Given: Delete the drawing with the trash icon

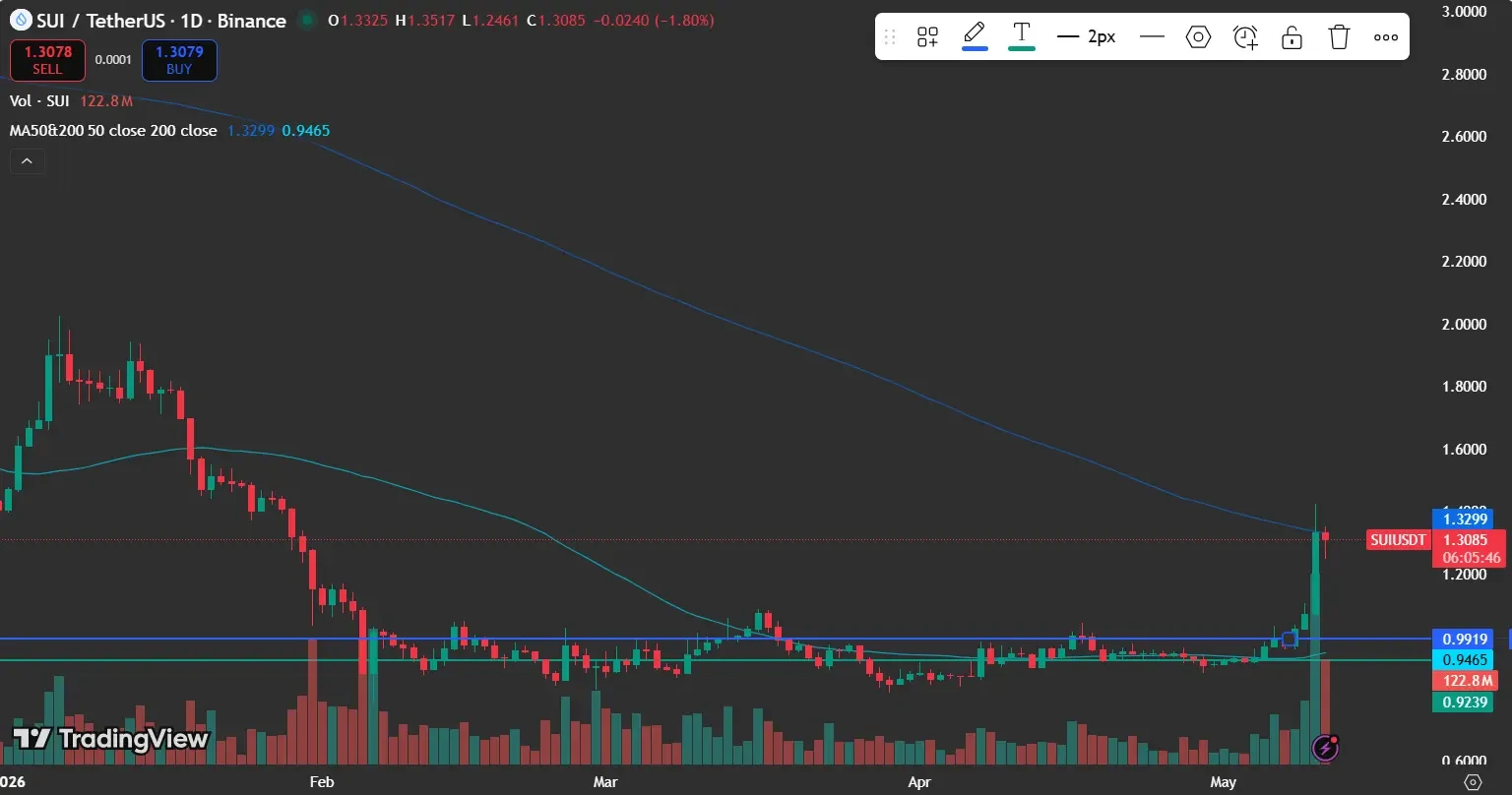Looking at the screenshot, I should tap(1339, 37).
